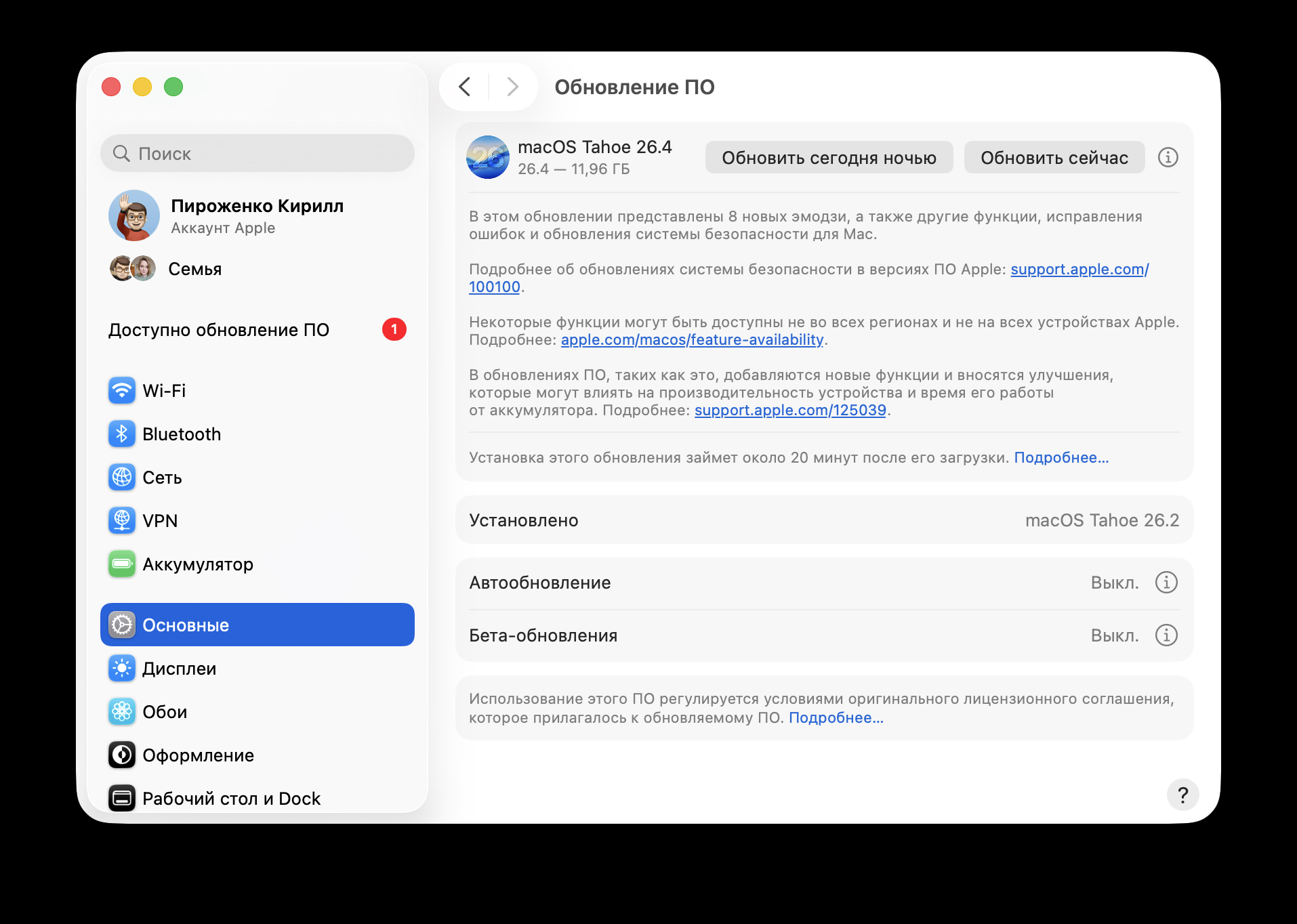Click the info icon on Бета-обновления row
Image resolution: width=1297 pixels, height=924 pixels.
1166,635
